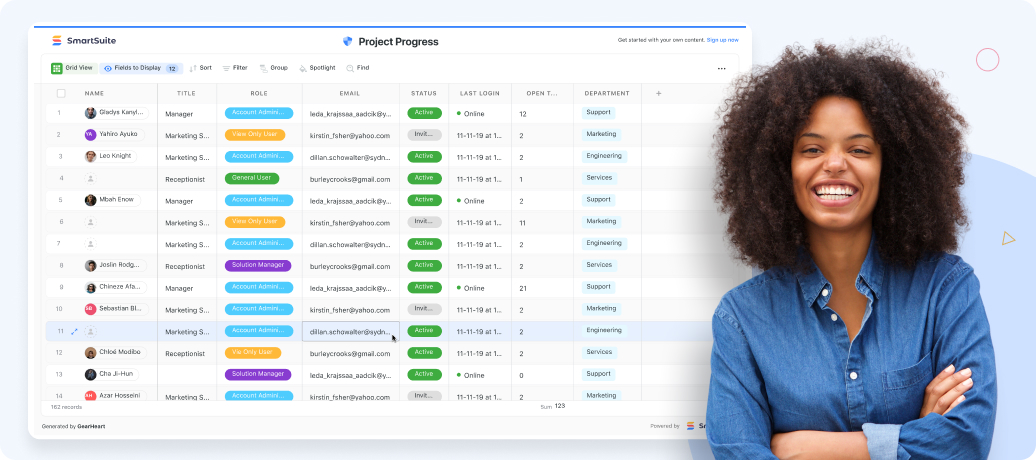Click Solution Manager tag in row 8
This screenshot has width=1036, height=460.
coord(258,266)
